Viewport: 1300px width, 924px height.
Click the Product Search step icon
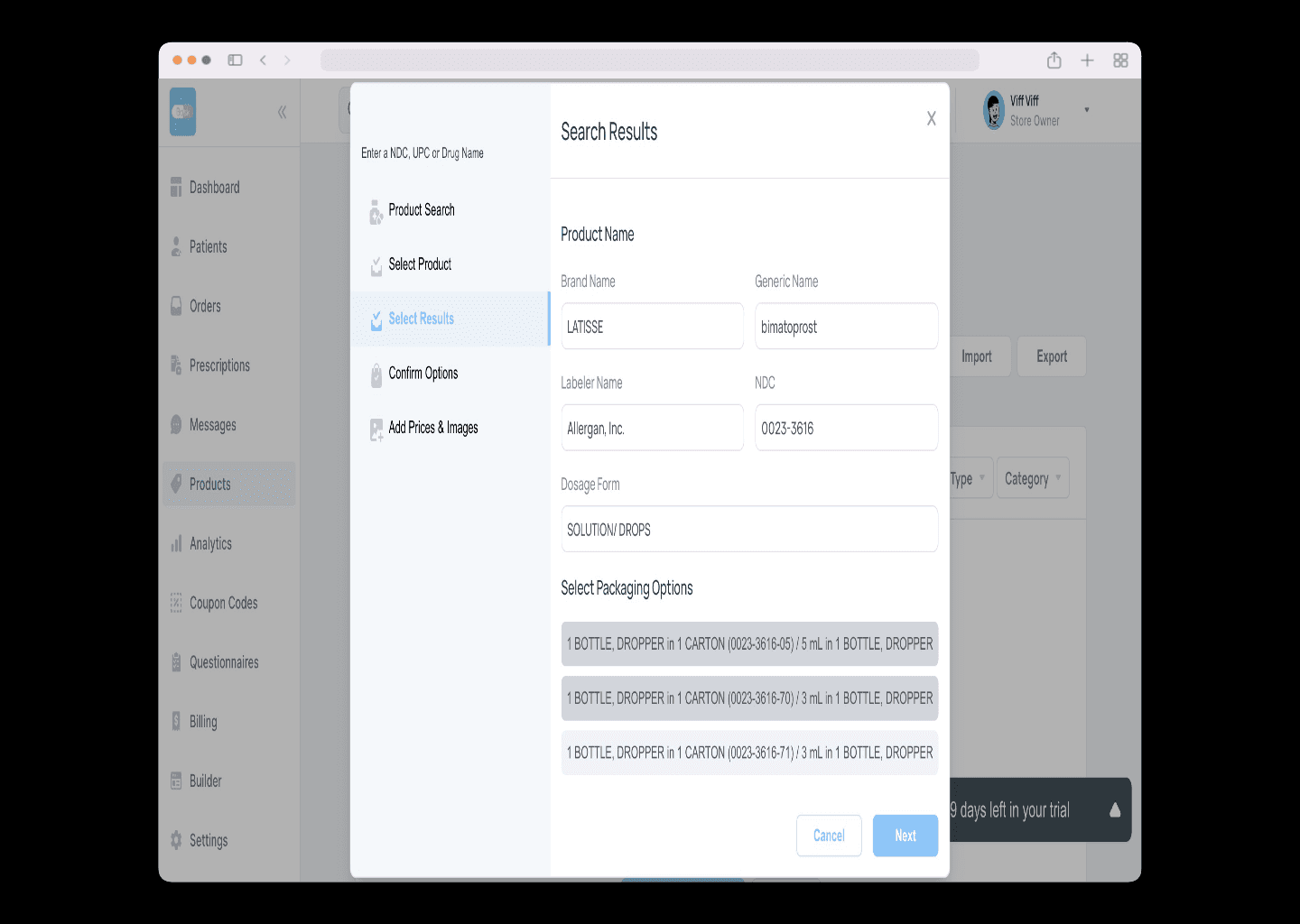tap(376, 213)
